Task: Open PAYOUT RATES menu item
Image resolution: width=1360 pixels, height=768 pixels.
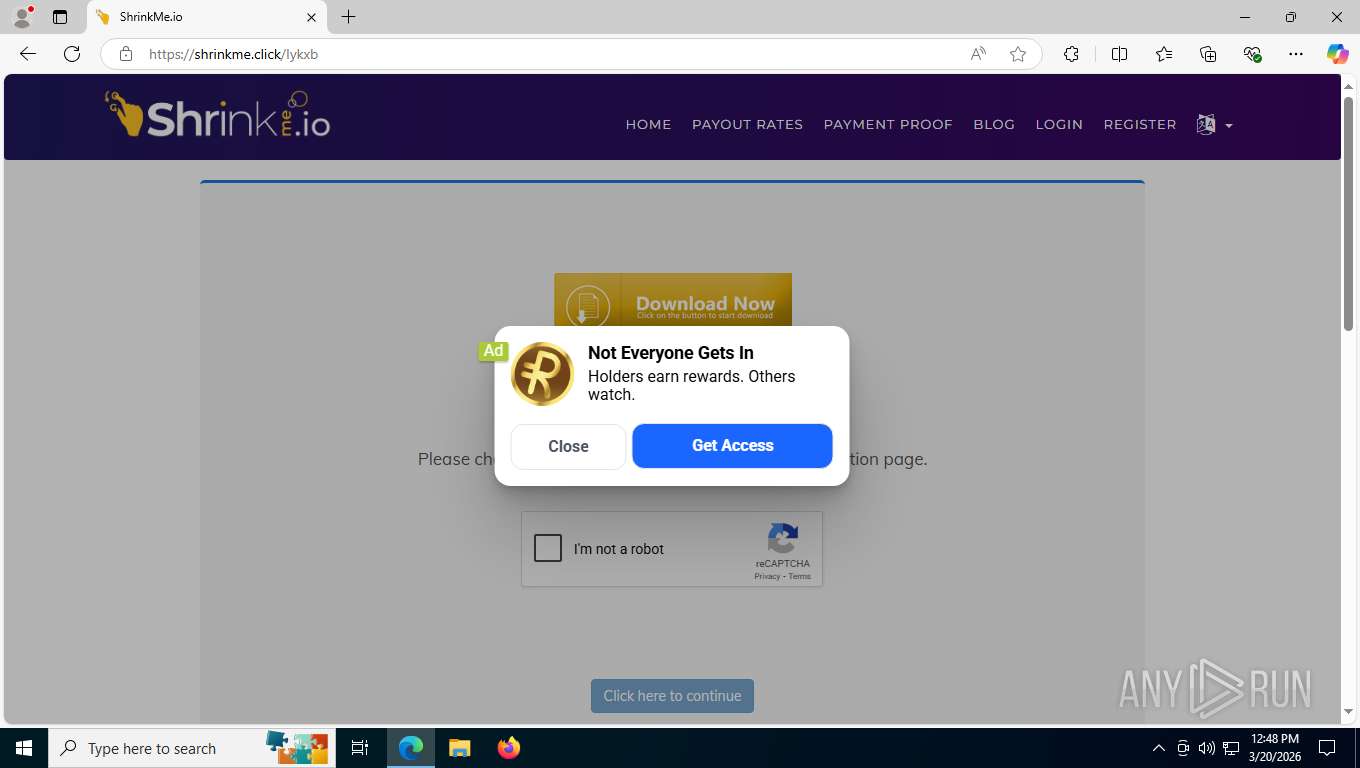Action: pyautogui.click(x=747, y=125)
